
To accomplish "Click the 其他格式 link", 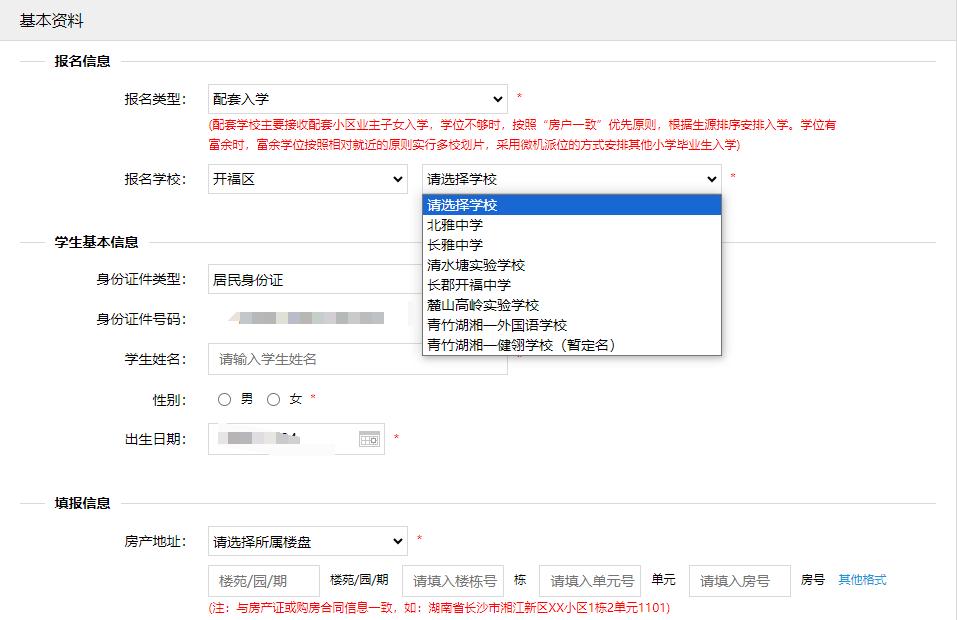I will (x=862, y=580).
